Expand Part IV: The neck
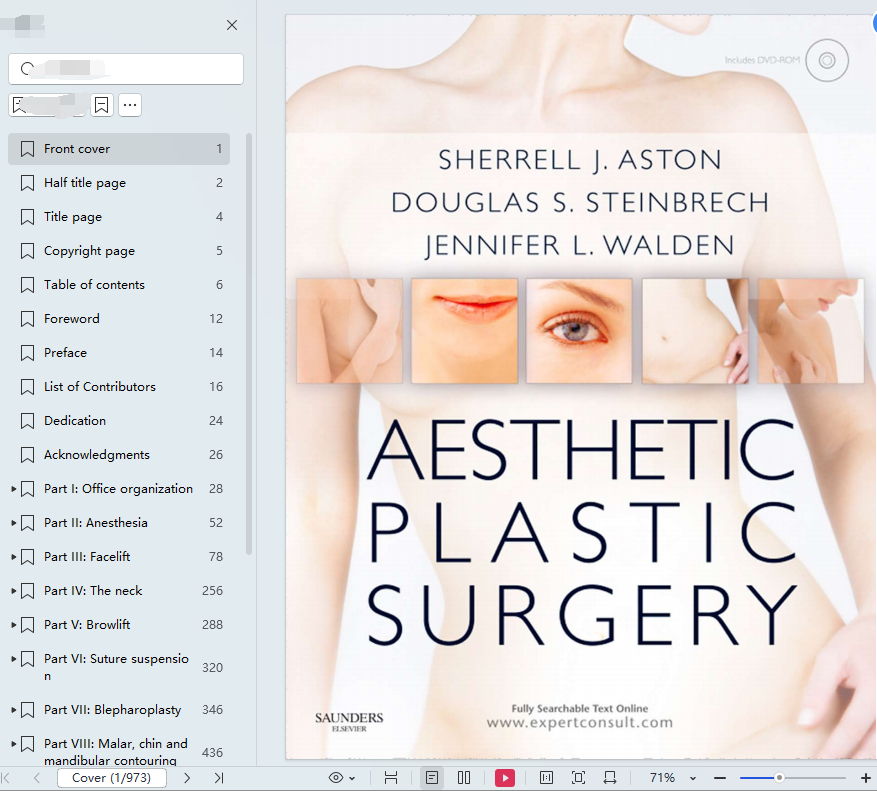 13,591
